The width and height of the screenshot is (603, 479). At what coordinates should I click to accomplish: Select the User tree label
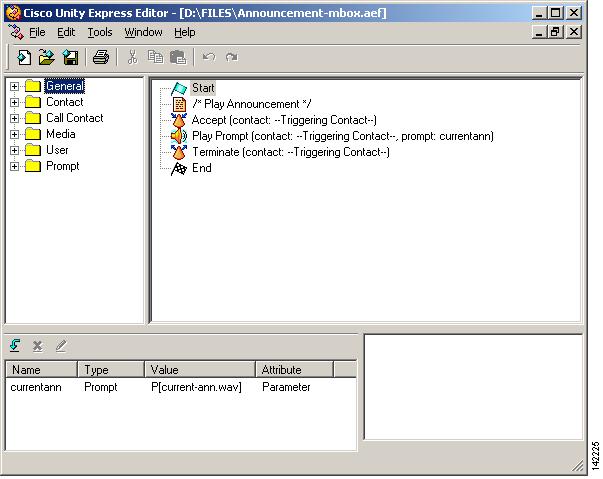tap(57, 150)
